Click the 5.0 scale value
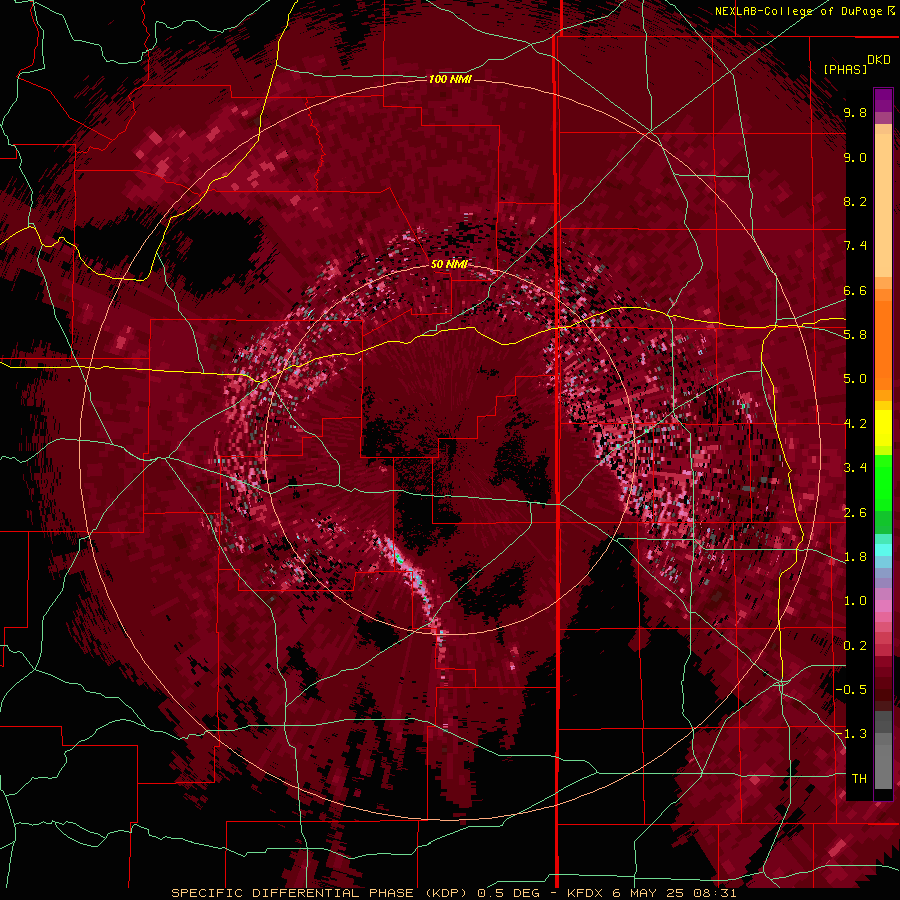Screen dimensions: 900x900 click(855, 379)
